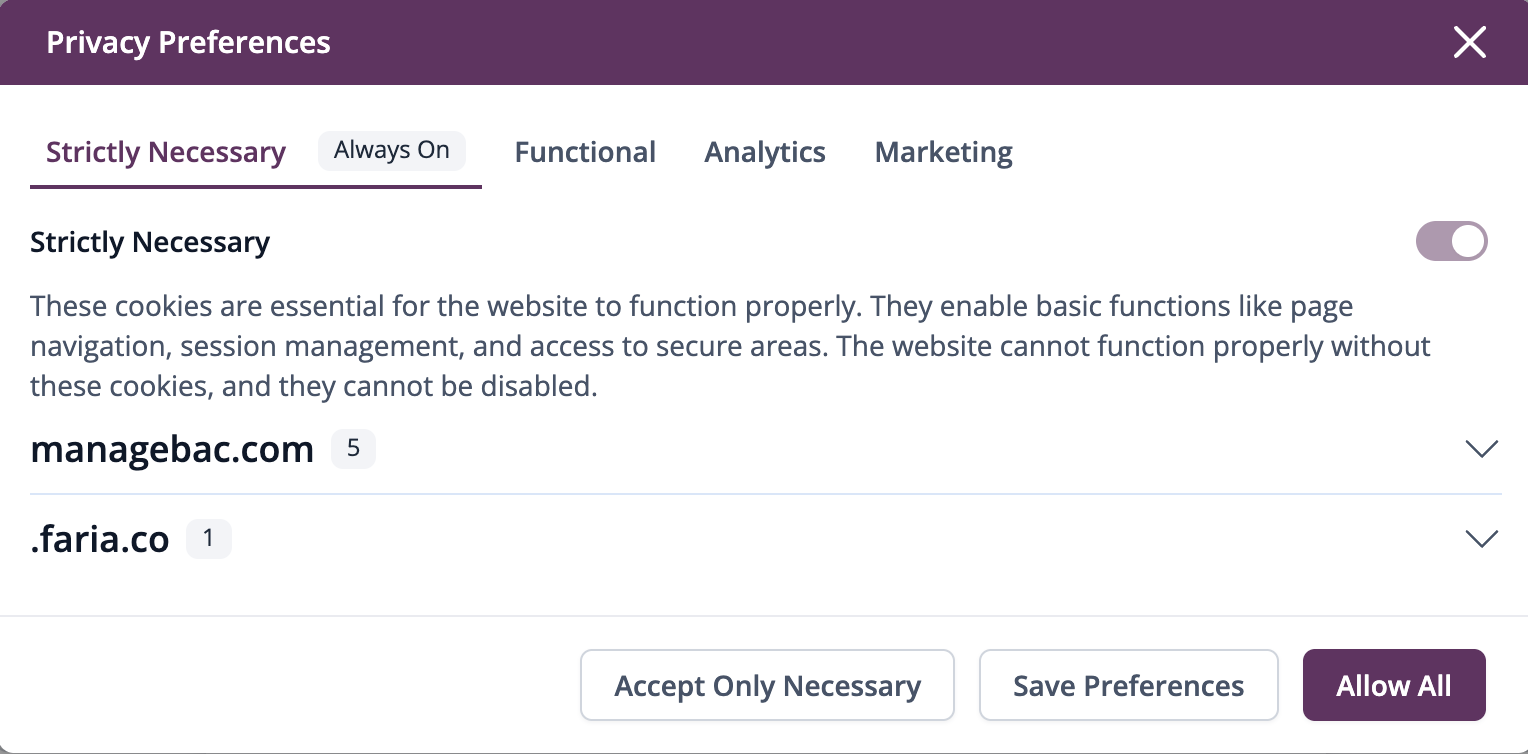Screen dimensions: 1528x754
Task: Click the managebac.com domain name
Action: point(172,450)
